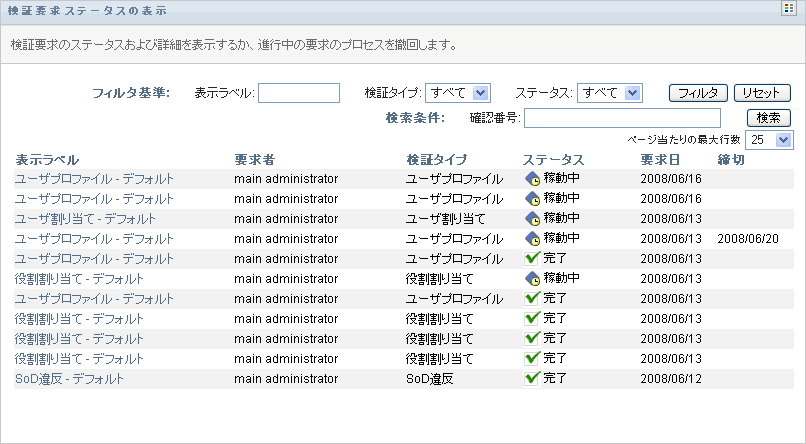Open the ユーザ割り当て - デフォルト link
This screenshot has height=444, width=806.
point(85,219)
